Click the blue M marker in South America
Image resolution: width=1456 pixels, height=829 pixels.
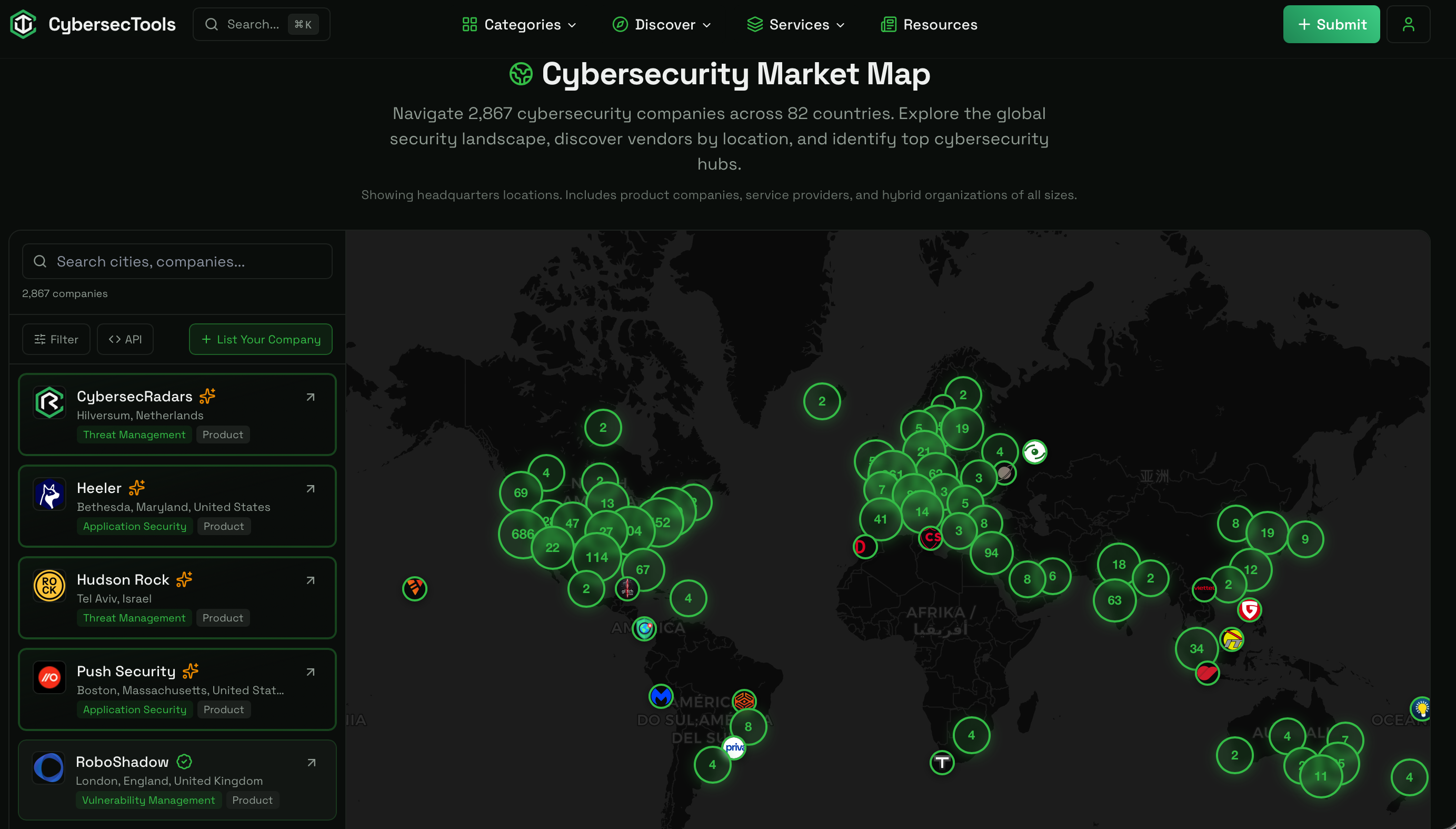point(661,696)
